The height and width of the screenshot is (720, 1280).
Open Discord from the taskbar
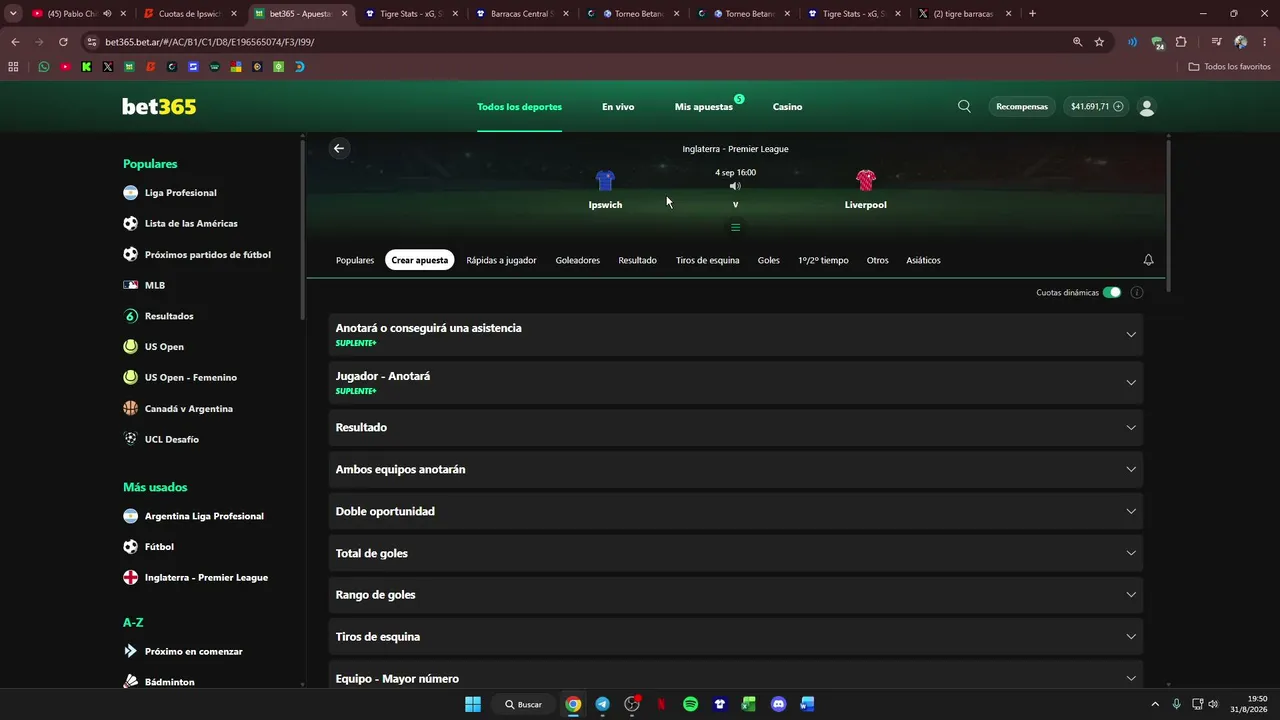778,704
